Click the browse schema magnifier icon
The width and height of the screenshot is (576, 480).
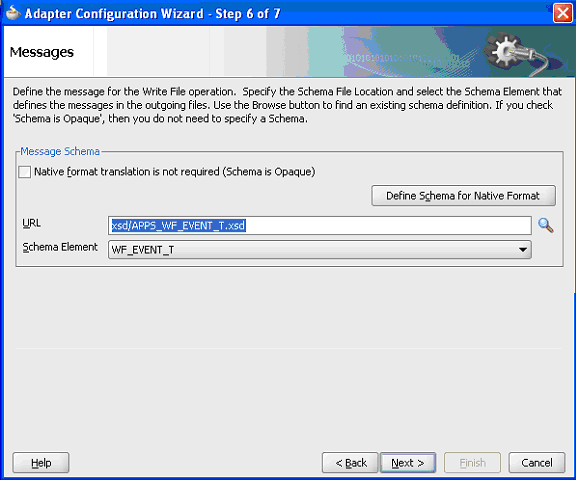[x=546, y=225]
